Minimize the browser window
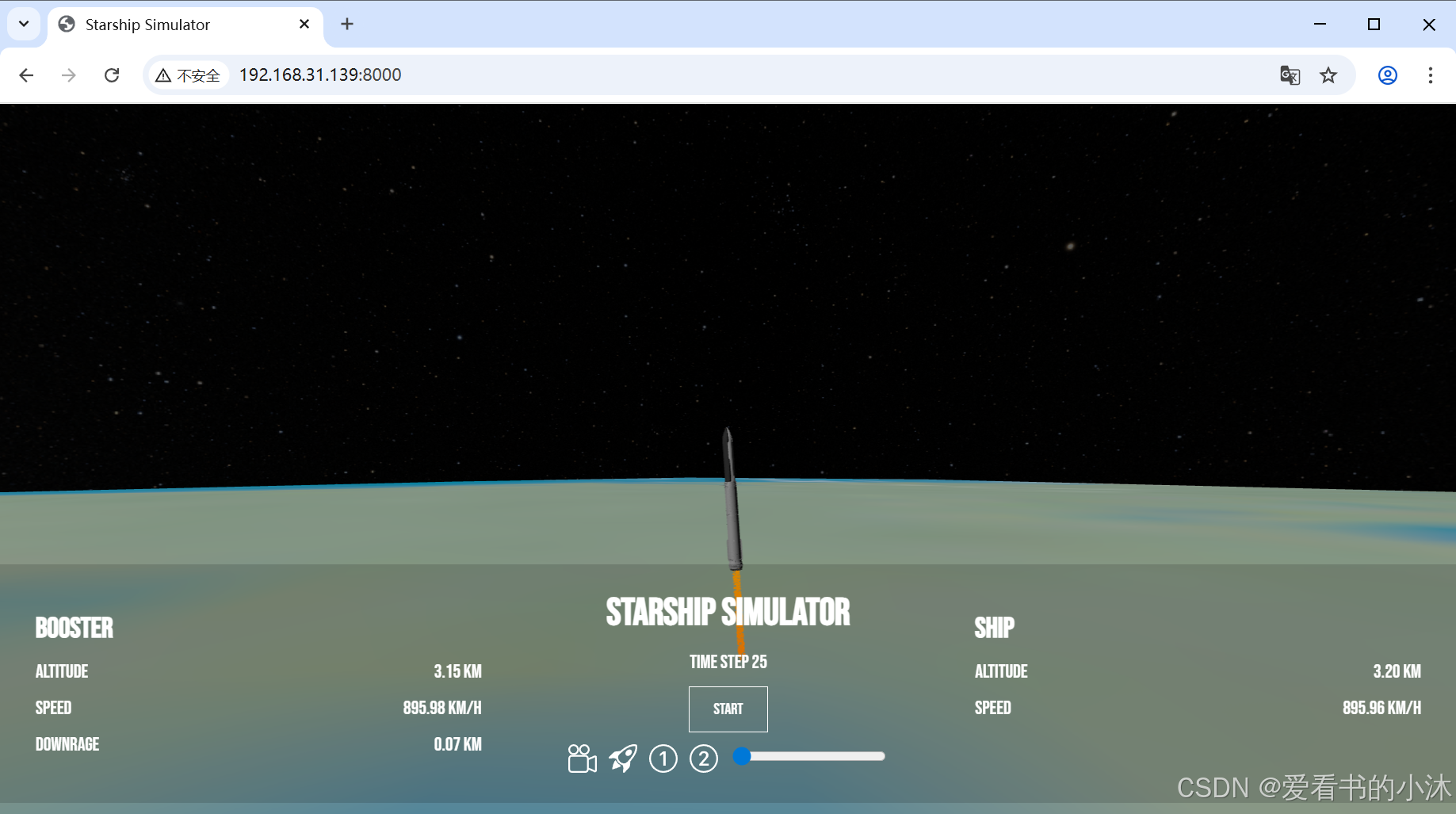 tap(1320, 24)
